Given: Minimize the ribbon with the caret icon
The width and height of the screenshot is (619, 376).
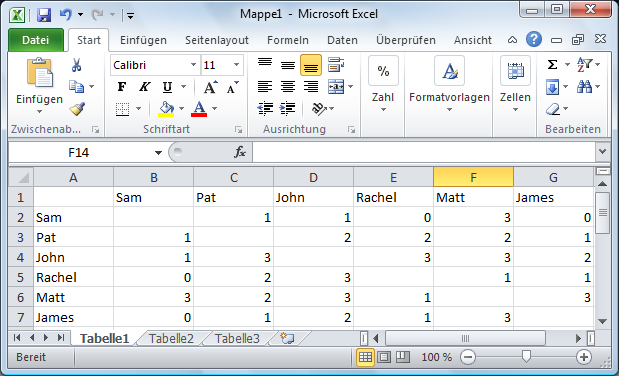Looking at the screenshot, I should 512,40.
